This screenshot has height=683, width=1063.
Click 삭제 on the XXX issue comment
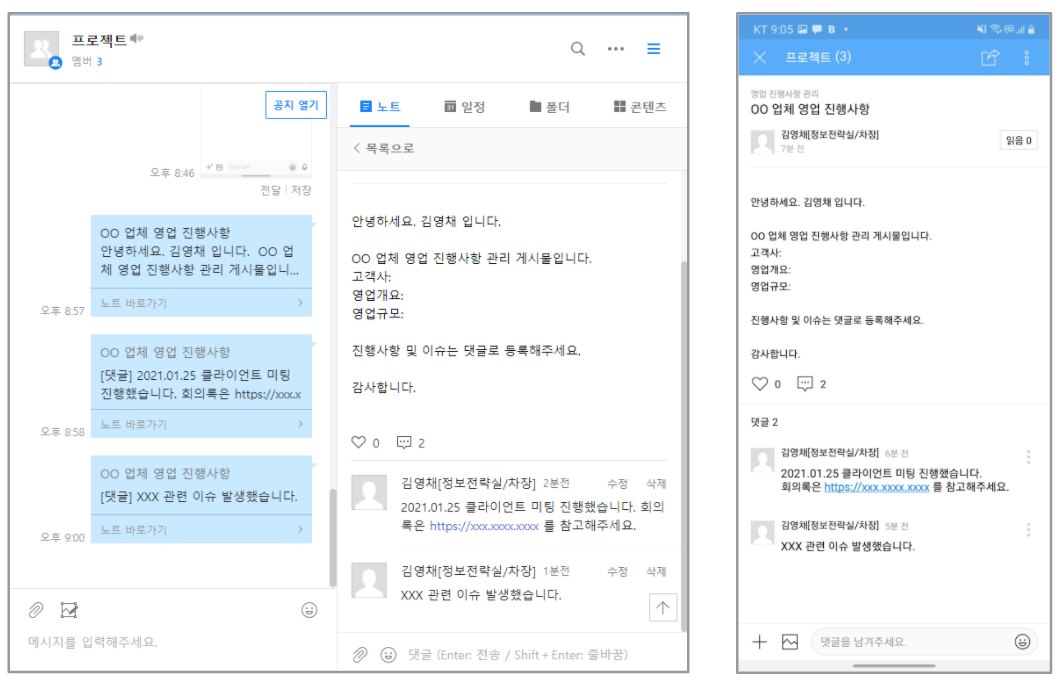(656, 572)
